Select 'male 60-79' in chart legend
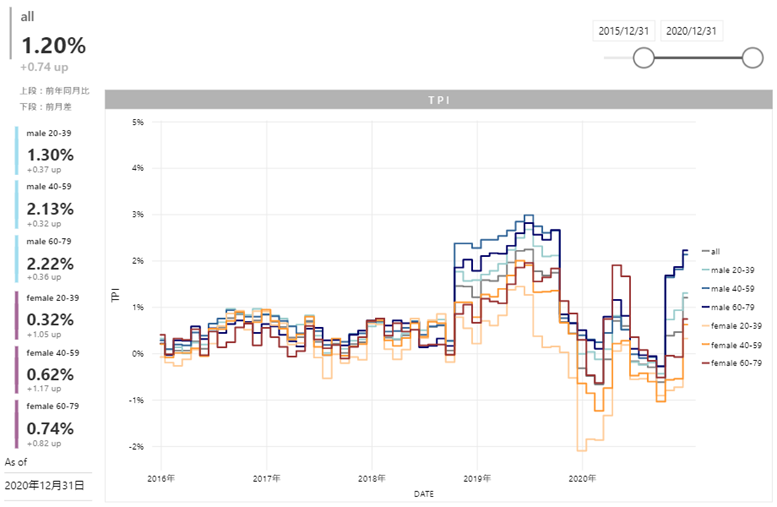This screenshot has width=777, height=507. [x=734, y=307]
